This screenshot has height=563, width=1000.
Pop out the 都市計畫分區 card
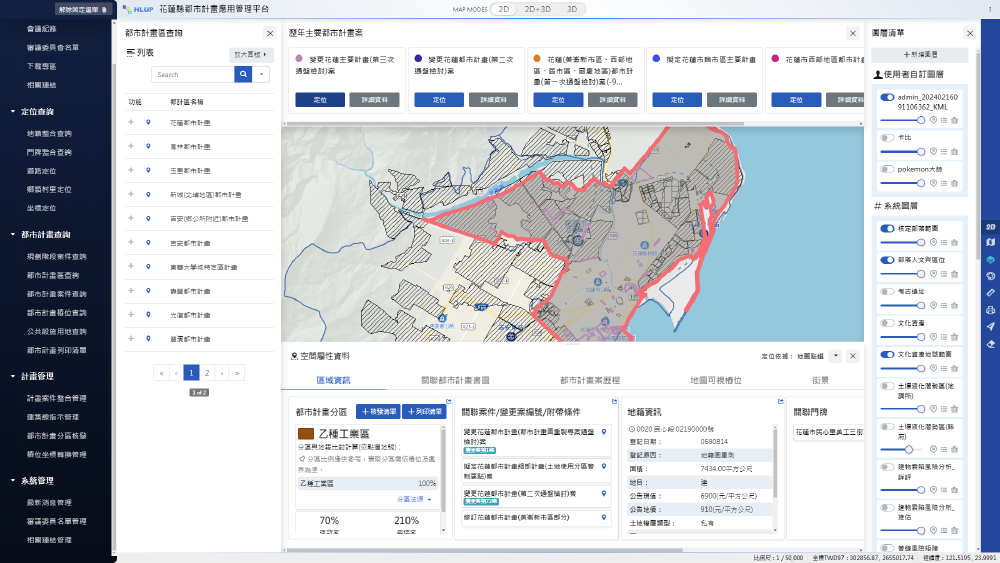pos(448,402)
